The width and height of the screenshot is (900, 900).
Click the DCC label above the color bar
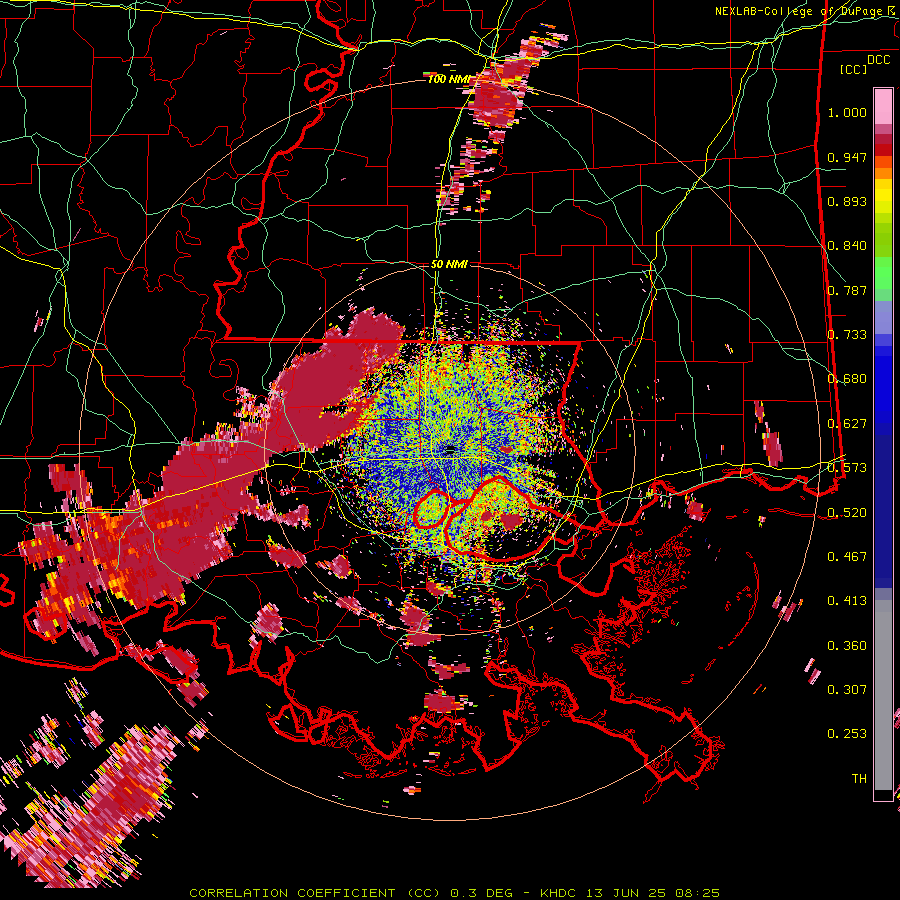[878, 60]
